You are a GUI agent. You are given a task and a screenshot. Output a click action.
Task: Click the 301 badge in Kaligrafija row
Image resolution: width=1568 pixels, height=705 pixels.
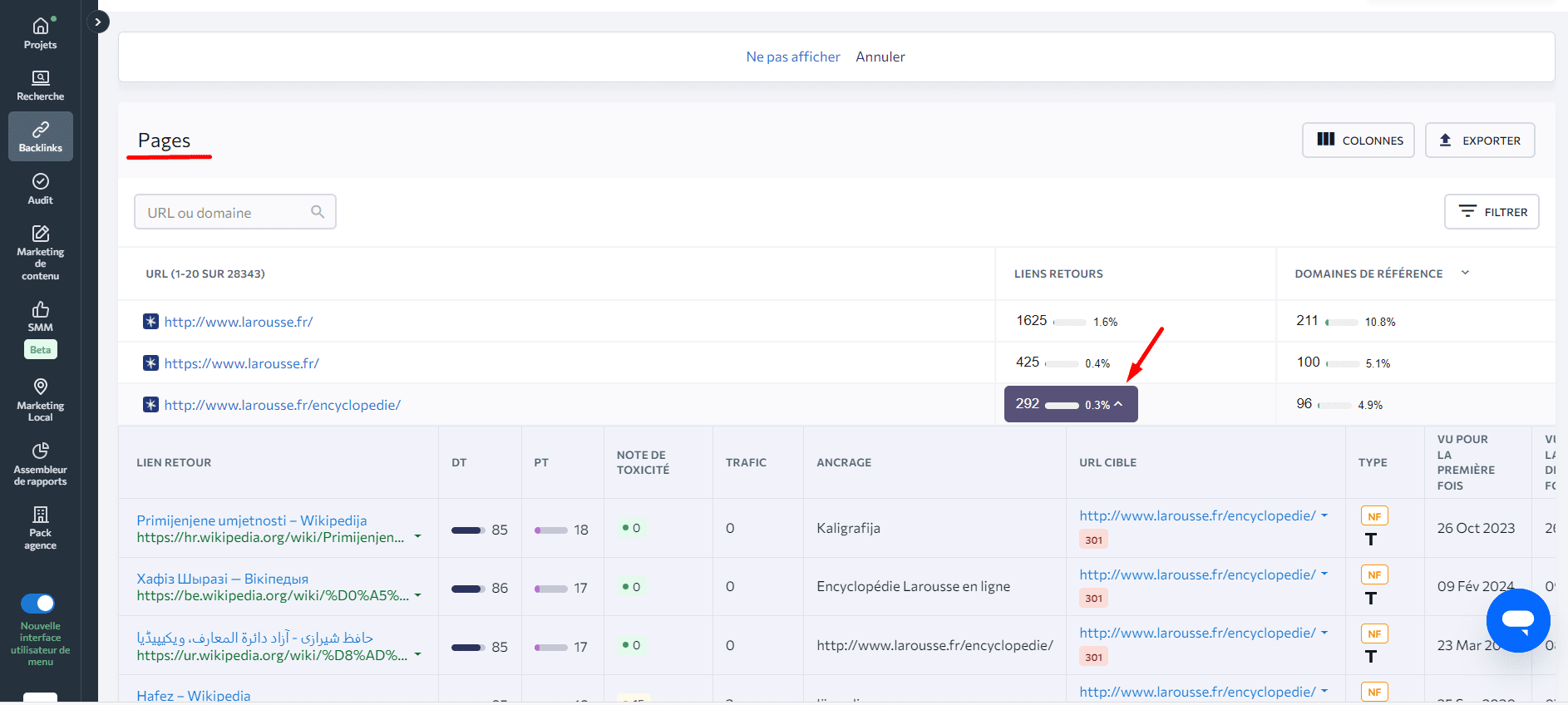(x=1094, y=540)
